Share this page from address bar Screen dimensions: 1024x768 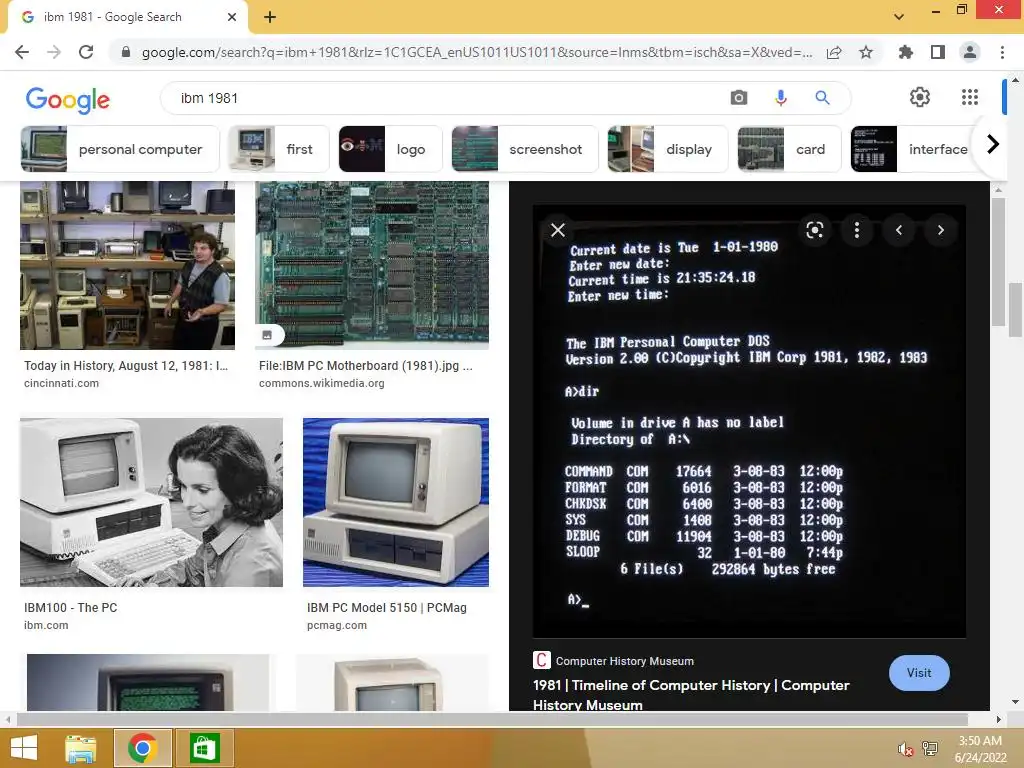[834, 52]
